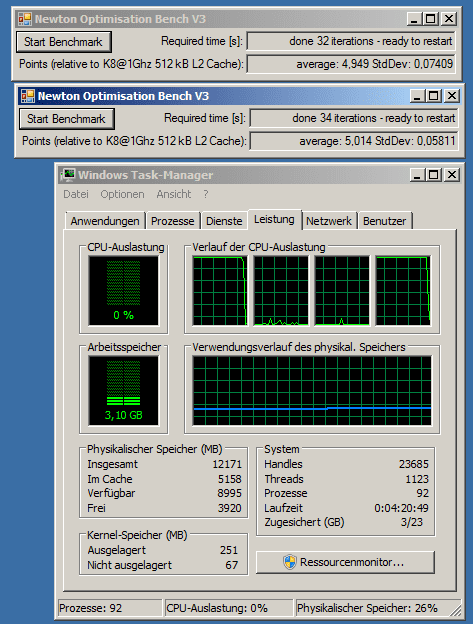The image size is (473, 624).
Task: Maximize the lower Newton Bench window
Action: click(x=434, y=96)
